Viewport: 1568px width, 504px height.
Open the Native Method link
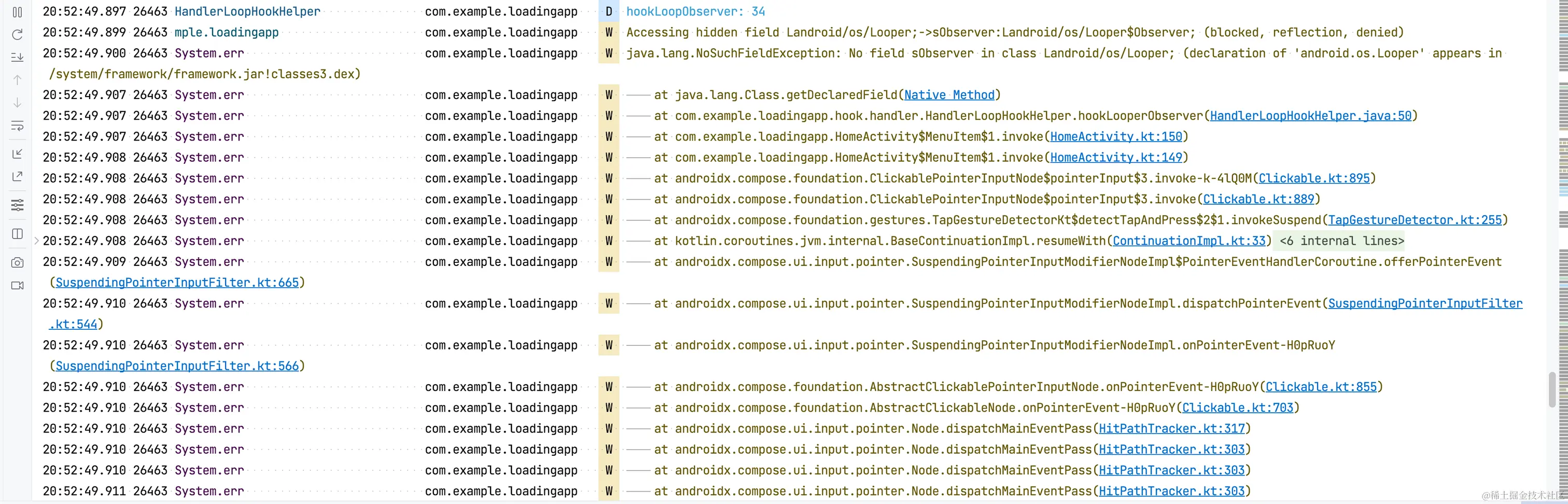pyautogui.click(x=949, y=95)
